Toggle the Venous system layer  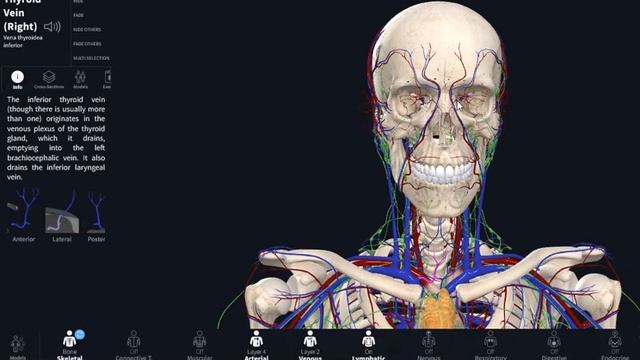(x=310, y=345)
